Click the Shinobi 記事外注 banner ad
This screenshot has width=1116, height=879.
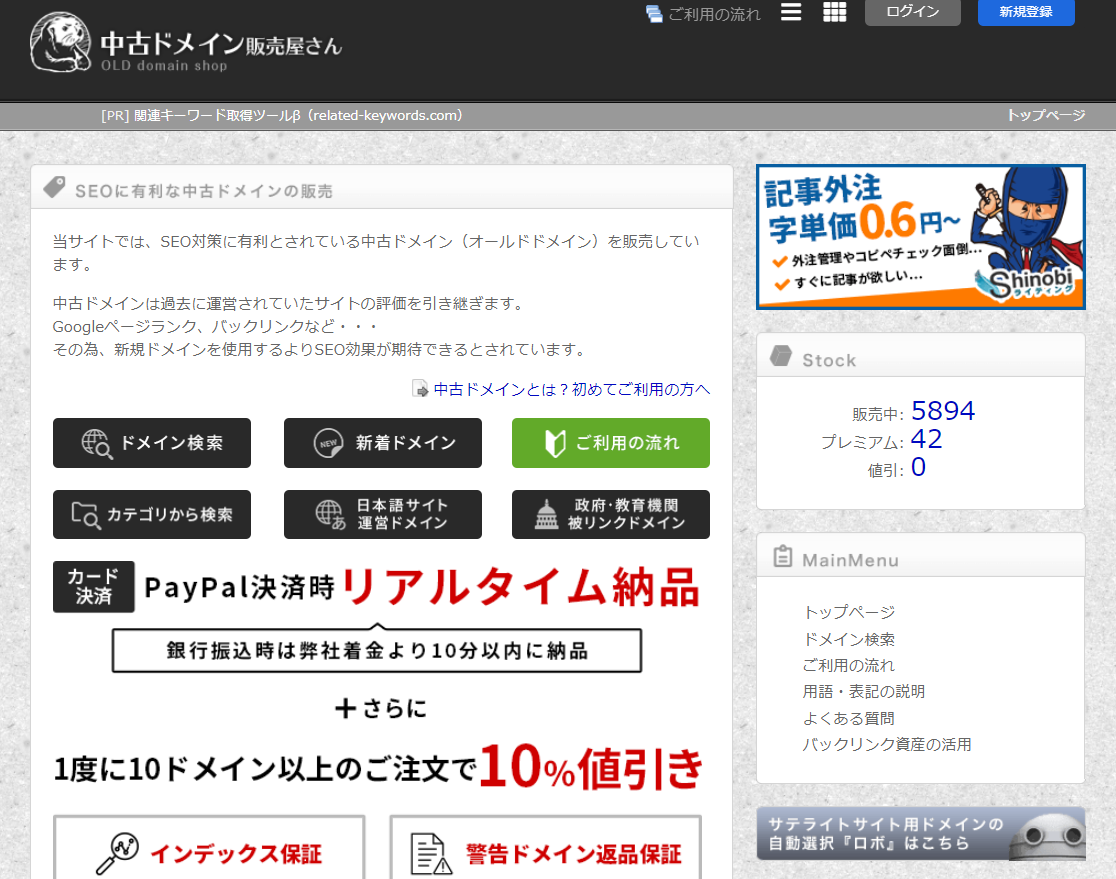click(x=920, y=237)
